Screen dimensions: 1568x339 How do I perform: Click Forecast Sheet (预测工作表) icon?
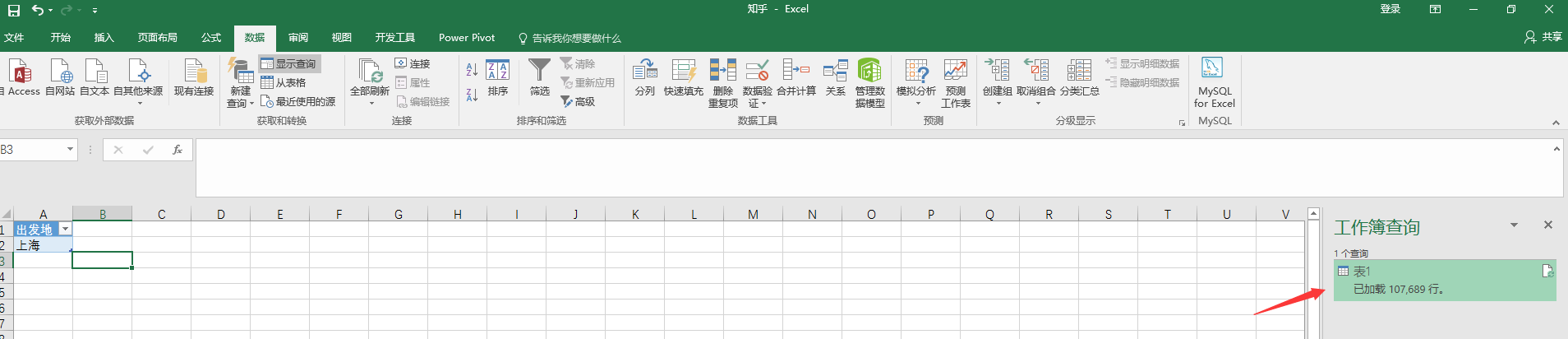pyautogui.click(x=956, y=82)
